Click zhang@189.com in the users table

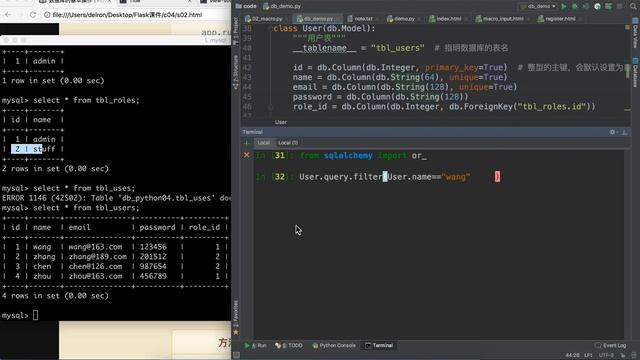(98, 256)
